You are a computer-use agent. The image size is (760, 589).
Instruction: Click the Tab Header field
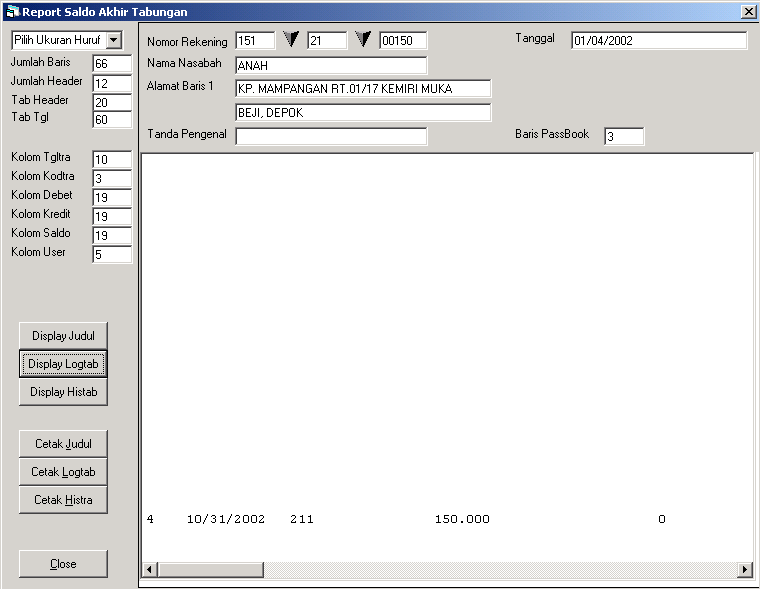112,102
